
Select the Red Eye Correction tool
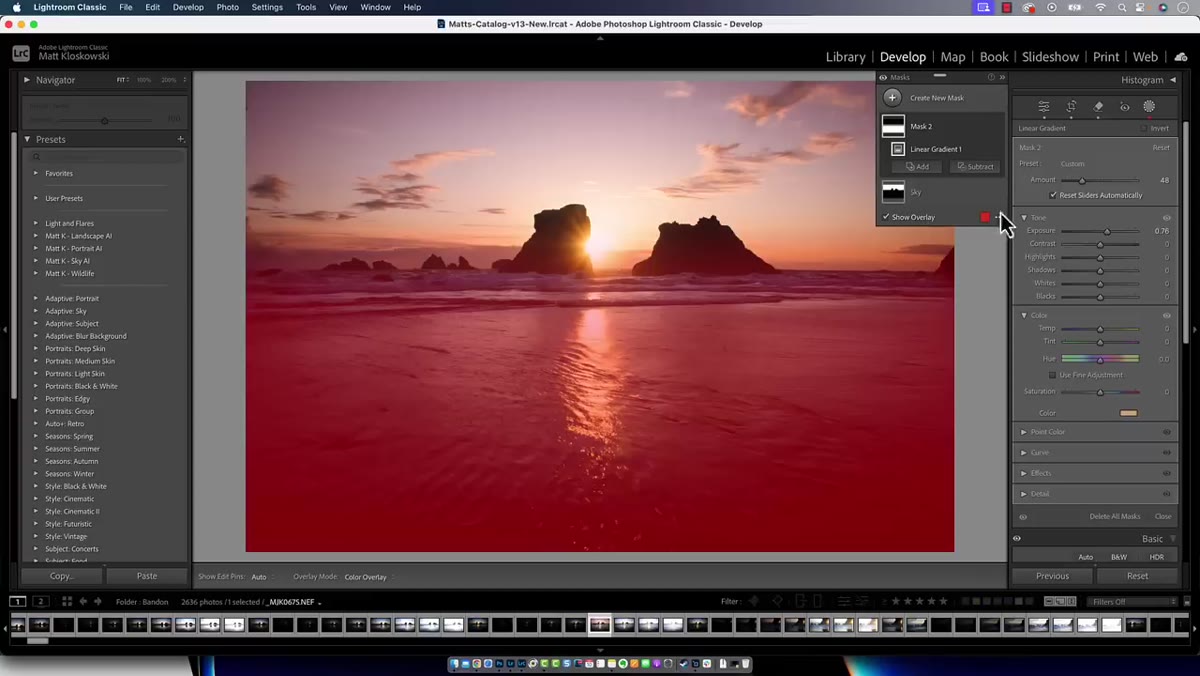click(x=1124, y=107)
